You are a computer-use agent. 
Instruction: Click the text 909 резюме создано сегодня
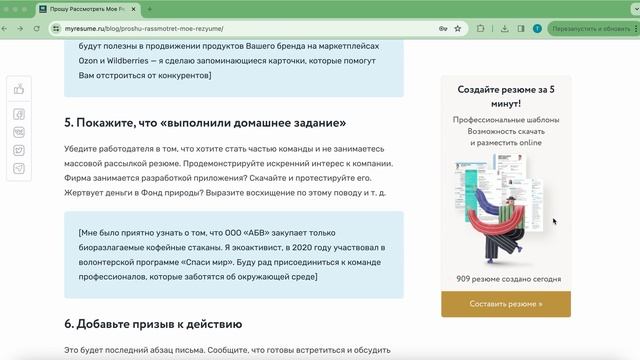click(x=509, y=279)
